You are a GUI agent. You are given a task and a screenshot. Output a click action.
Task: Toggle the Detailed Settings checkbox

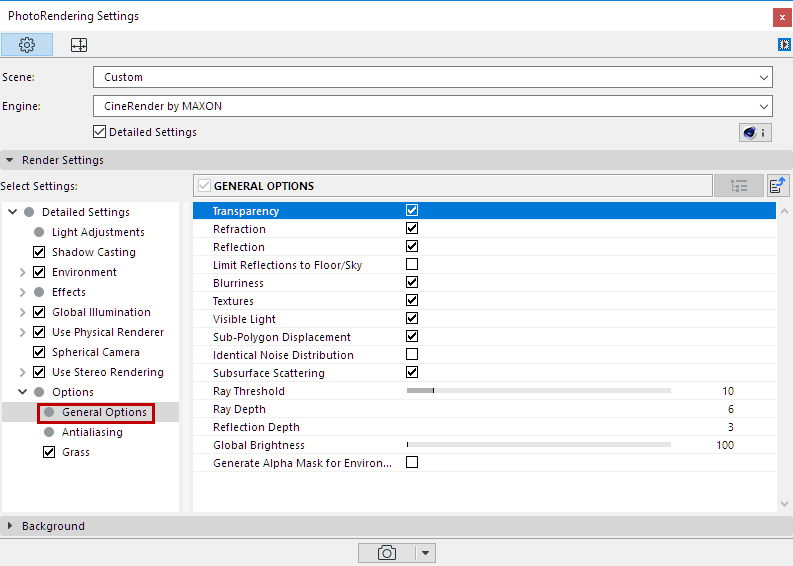[x=100, y=132]
